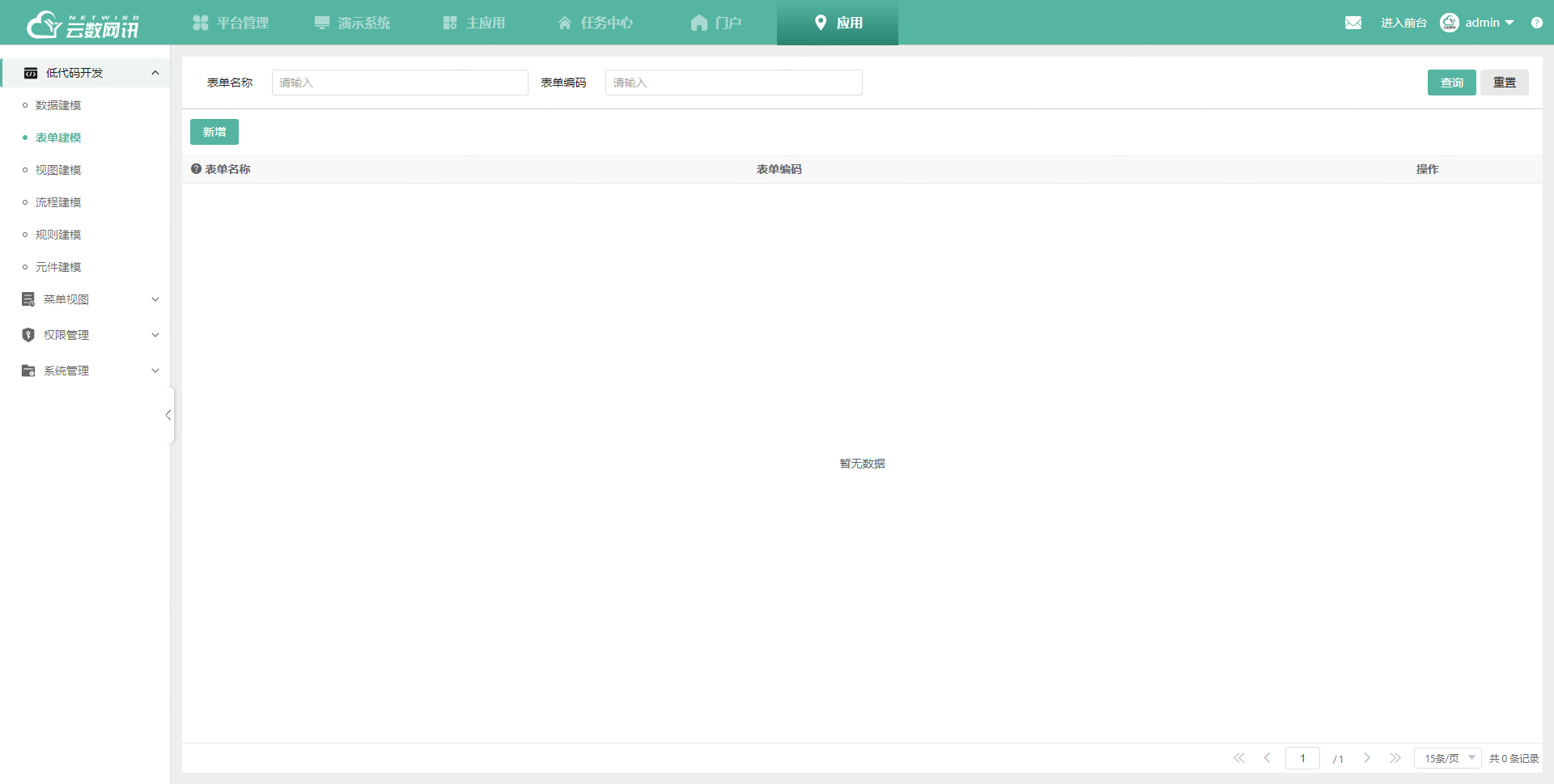Open the 15条/页 page size dropdown
Image resolution: width=1554 pixels, height=784 pixels.
point(1447,758)
